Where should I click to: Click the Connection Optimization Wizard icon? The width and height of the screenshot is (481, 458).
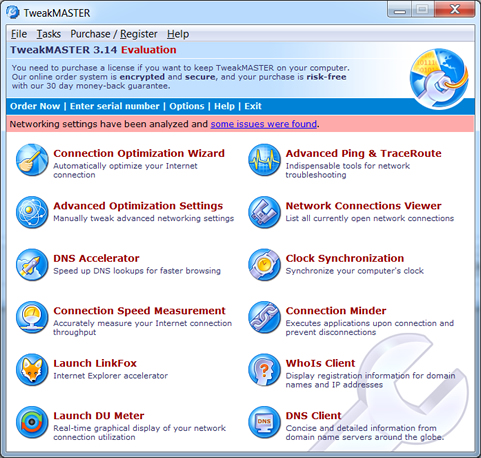32,160
